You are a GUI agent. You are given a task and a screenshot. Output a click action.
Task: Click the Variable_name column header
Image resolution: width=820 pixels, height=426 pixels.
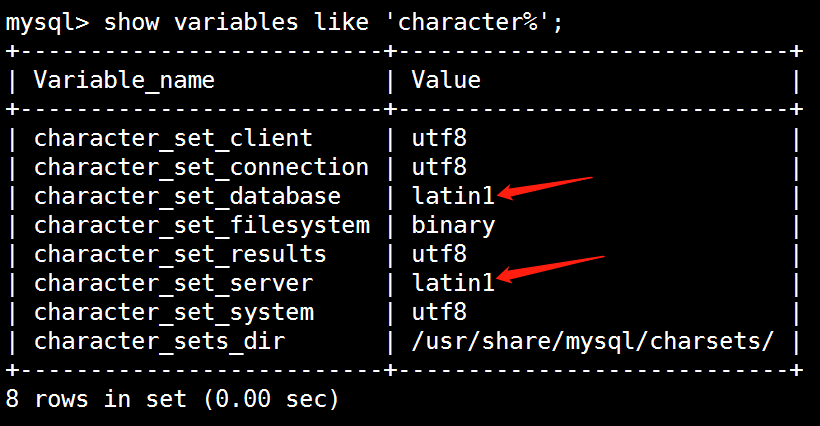pyautogui.click(x=124, y=79)
